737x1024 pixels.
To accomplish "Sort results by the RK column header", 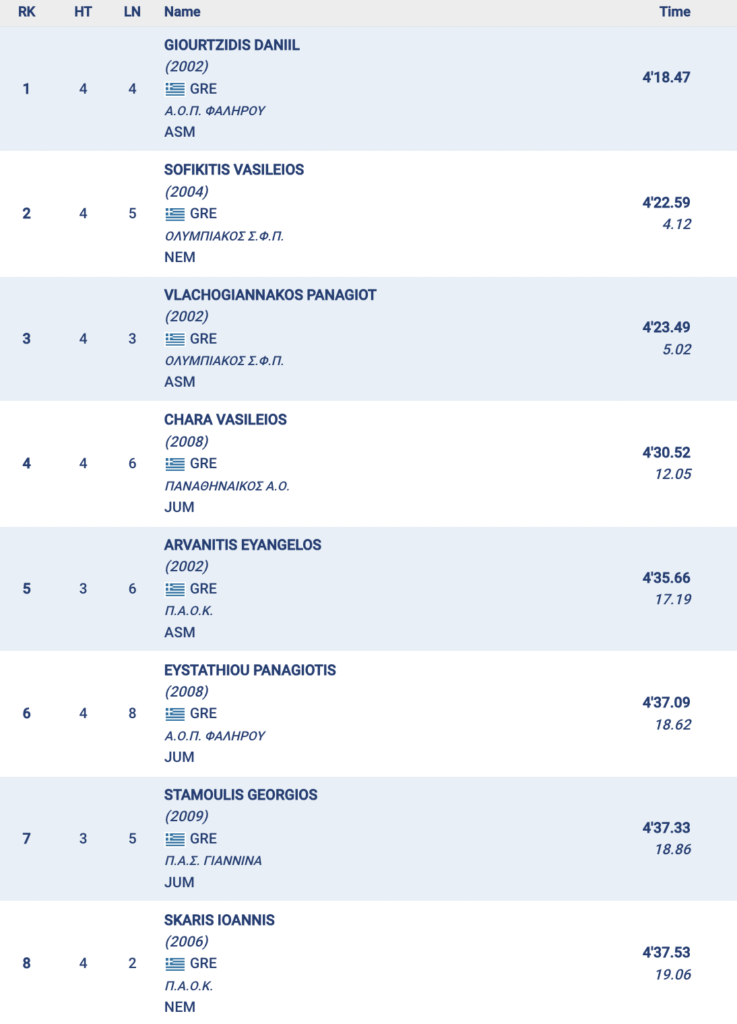I will tap(27, 12).
